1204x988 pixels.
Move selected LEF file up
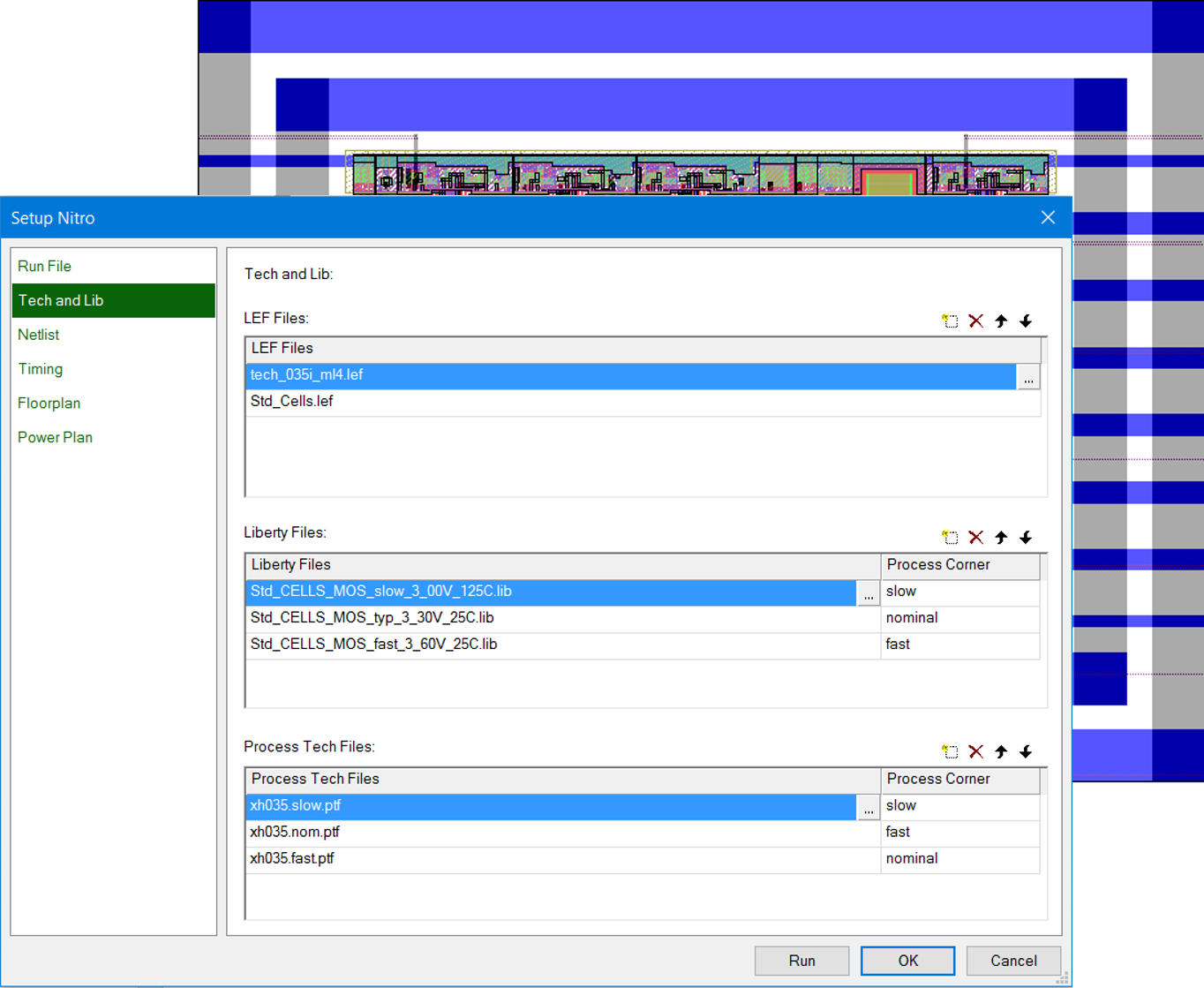pos(1001,321)
